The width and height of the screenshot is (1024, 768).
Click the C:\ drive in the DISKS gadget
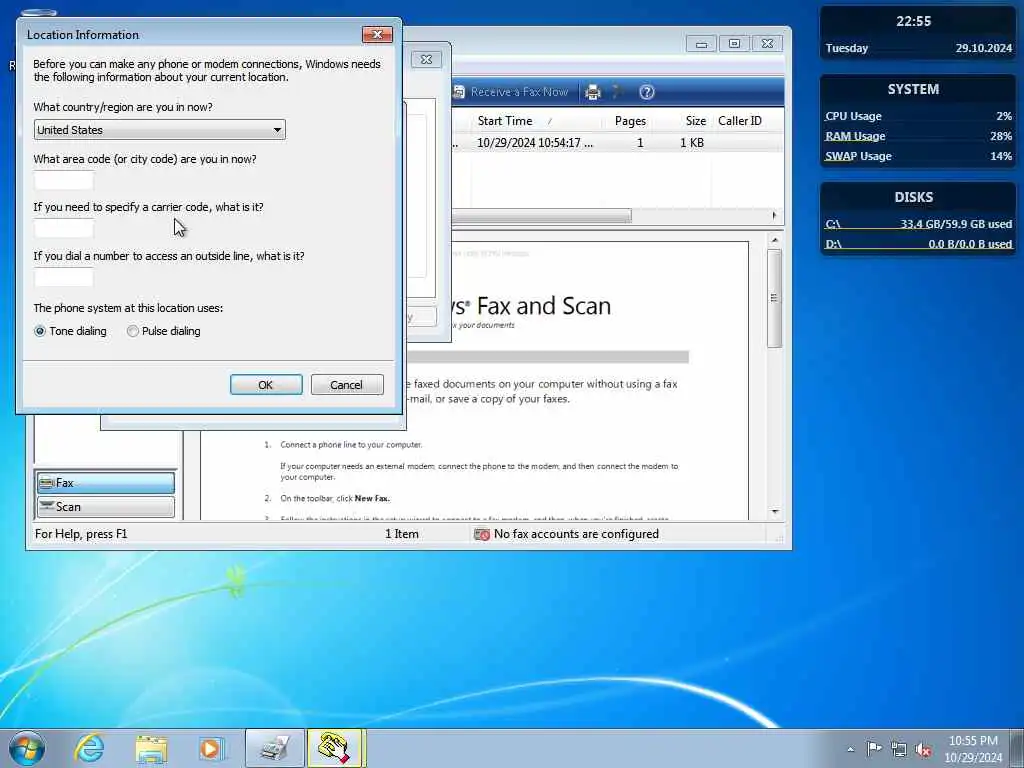[917, 224]
